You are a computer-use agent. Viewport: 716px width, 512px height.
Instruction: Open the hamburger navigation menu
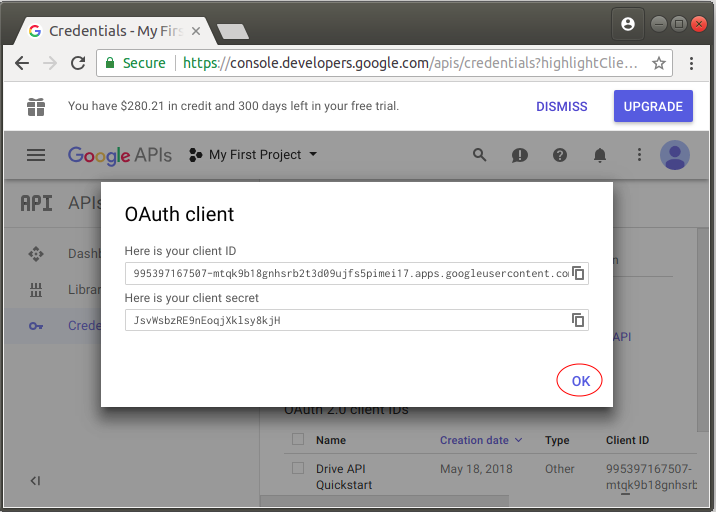[36, 155]
